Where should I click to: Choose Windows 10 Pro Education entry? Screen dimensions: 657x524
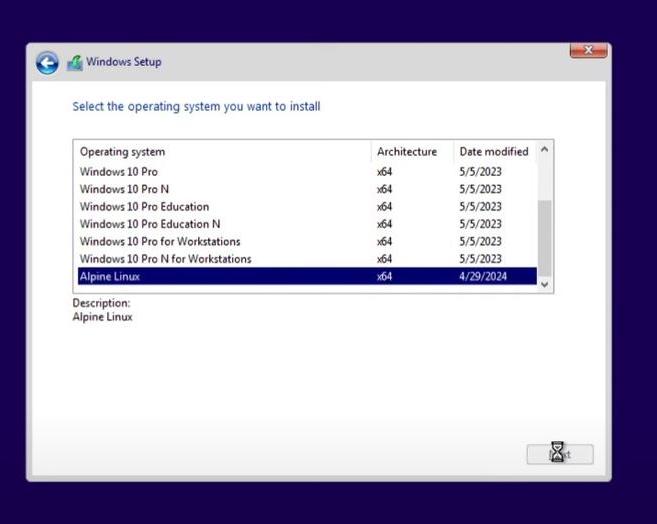[307, 207]
